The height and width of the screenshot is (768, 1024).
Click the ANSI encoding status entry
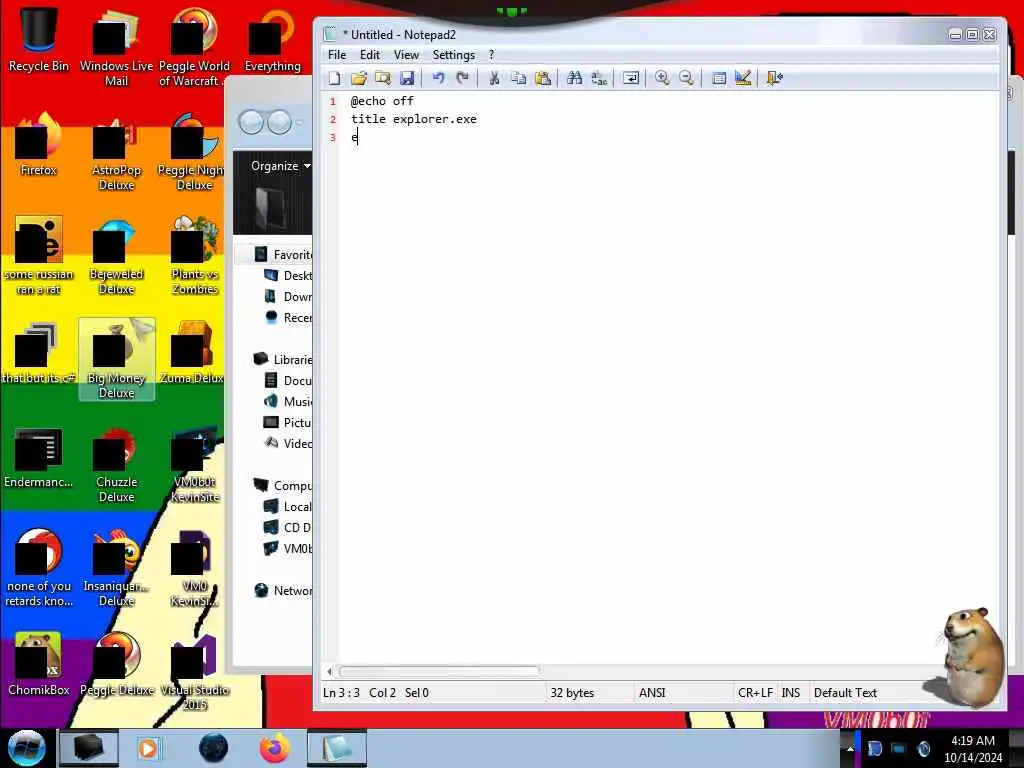coord(652,693)
